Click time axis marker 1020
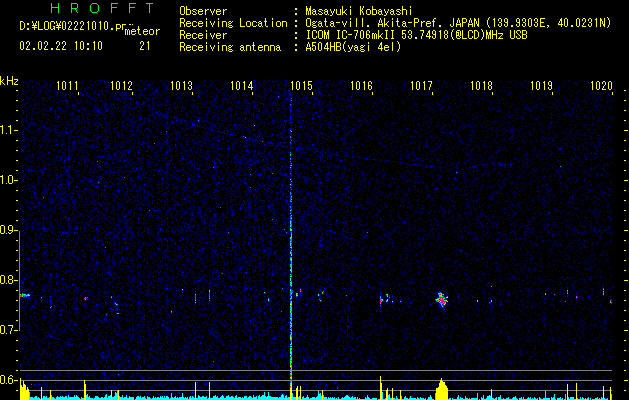This screenshot has width=629, height=400. [601, 86]
